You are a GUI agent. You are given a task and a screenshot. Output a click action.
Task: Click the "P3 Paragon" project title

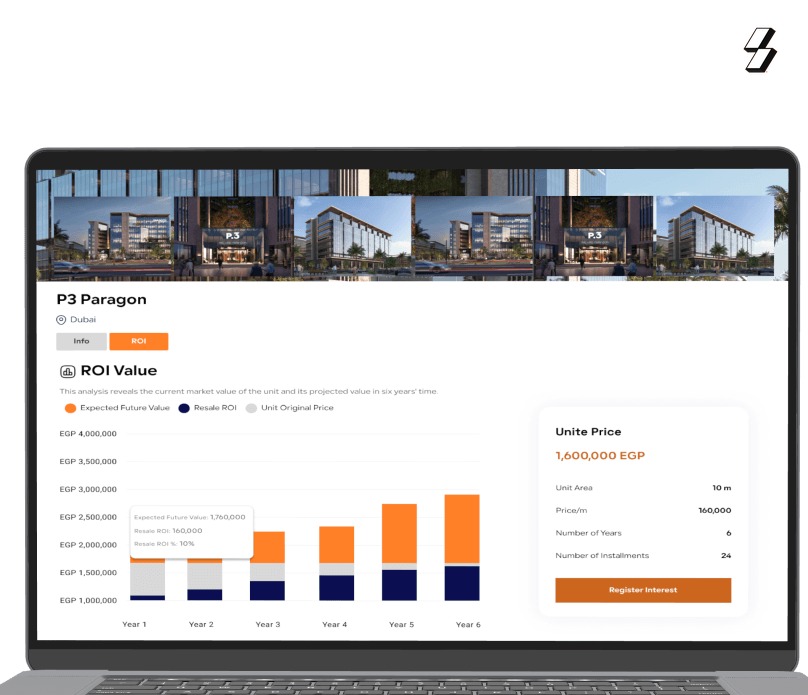(102, 299)
